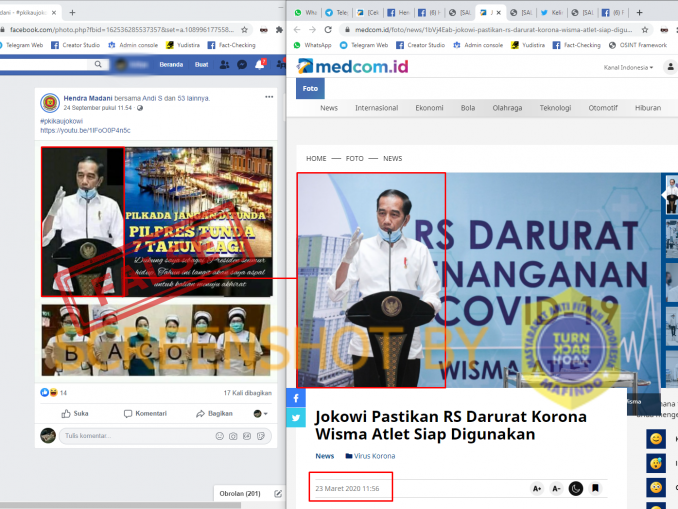Open 17 Kali dibagikan share count
This screenshot has height=509, width=678.
[248, 393]
